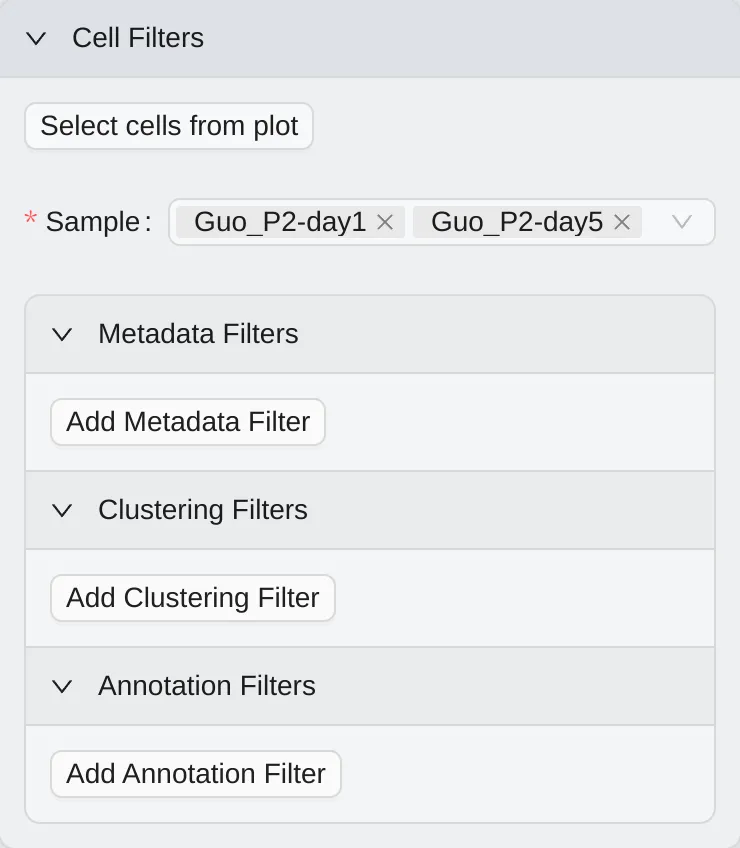The width and height of the screenshot is (740, 848).
Task: Remove Guo_P2-day5 from the Sample selection
Action: [x=621, y=222]
